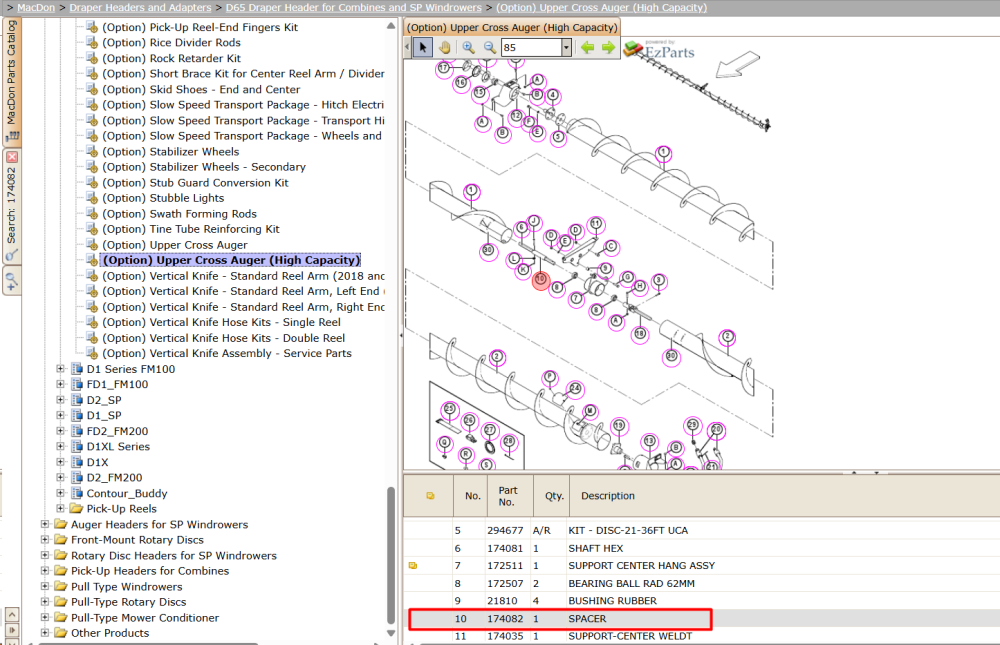Click the zoom out magnifier
This screenshot has height=645, width=1000.
click(x=489, y=47)
